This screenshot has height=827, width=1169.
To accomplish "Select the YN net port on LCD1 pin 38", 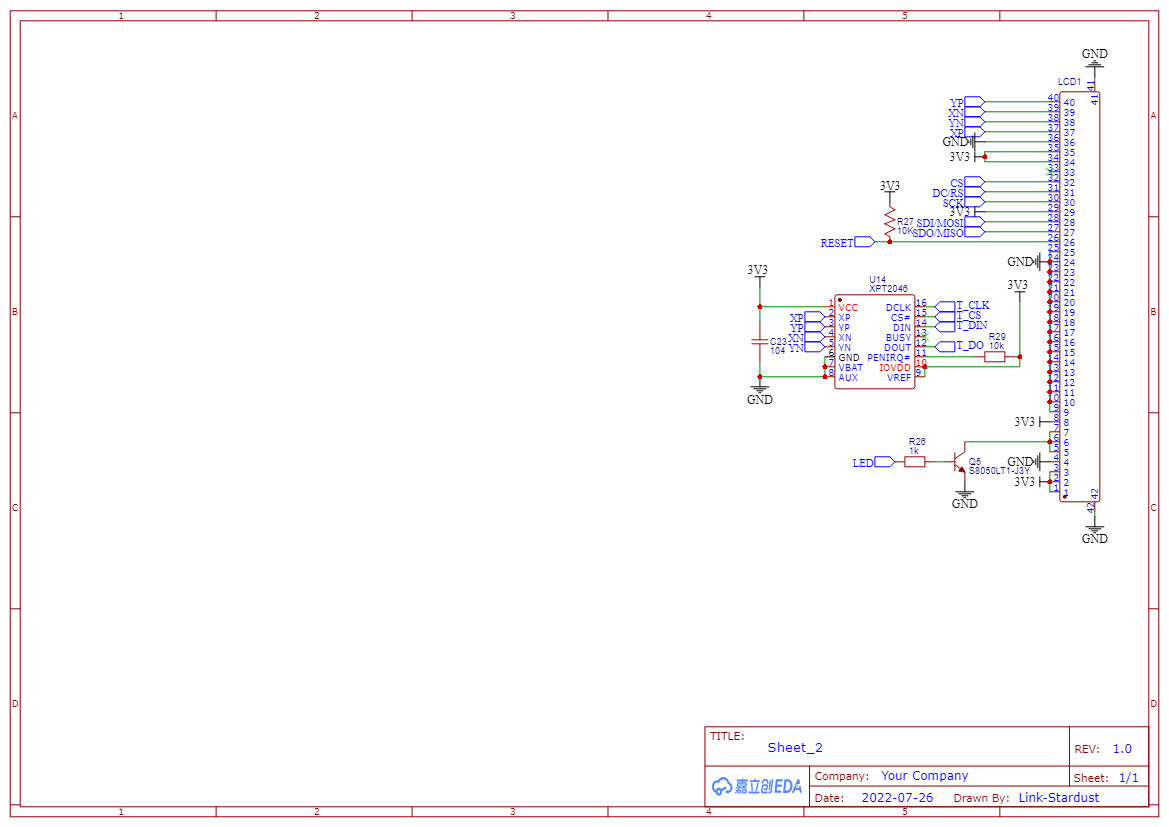I will [974, 122].
